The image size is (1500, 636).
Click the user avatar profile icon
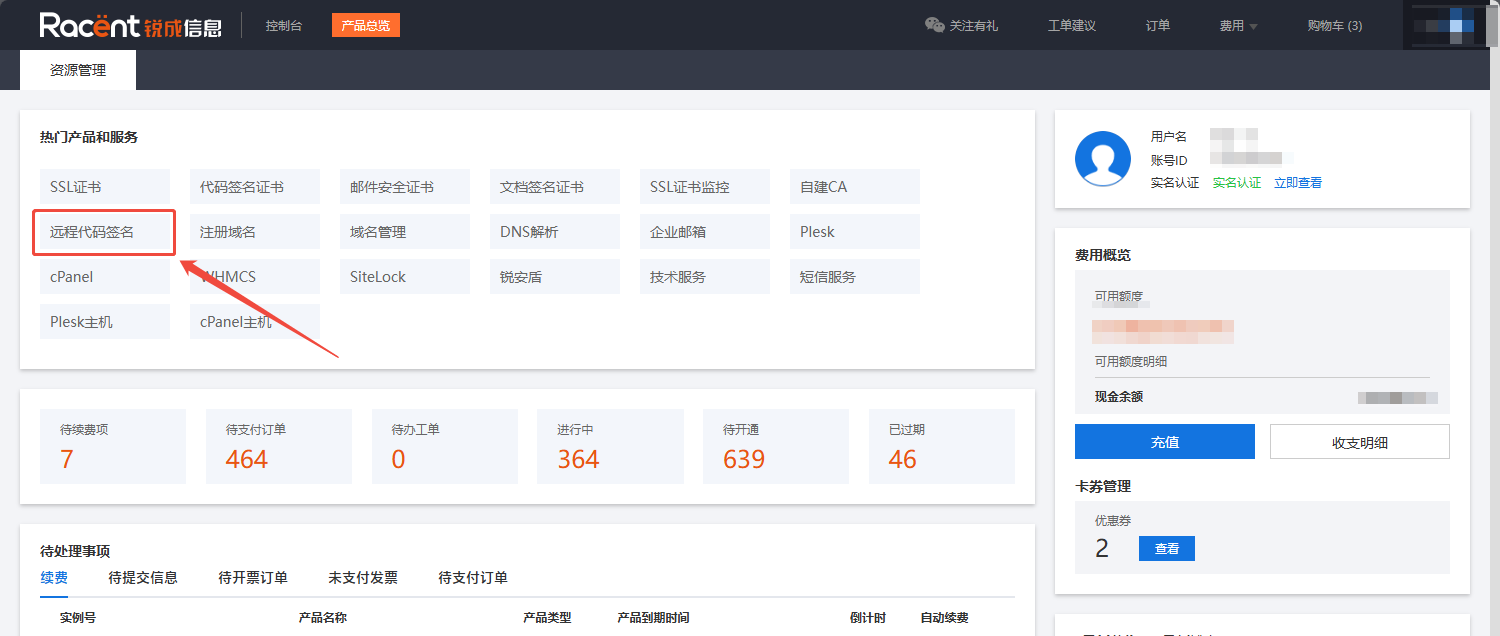click(x=1102, y=158)
